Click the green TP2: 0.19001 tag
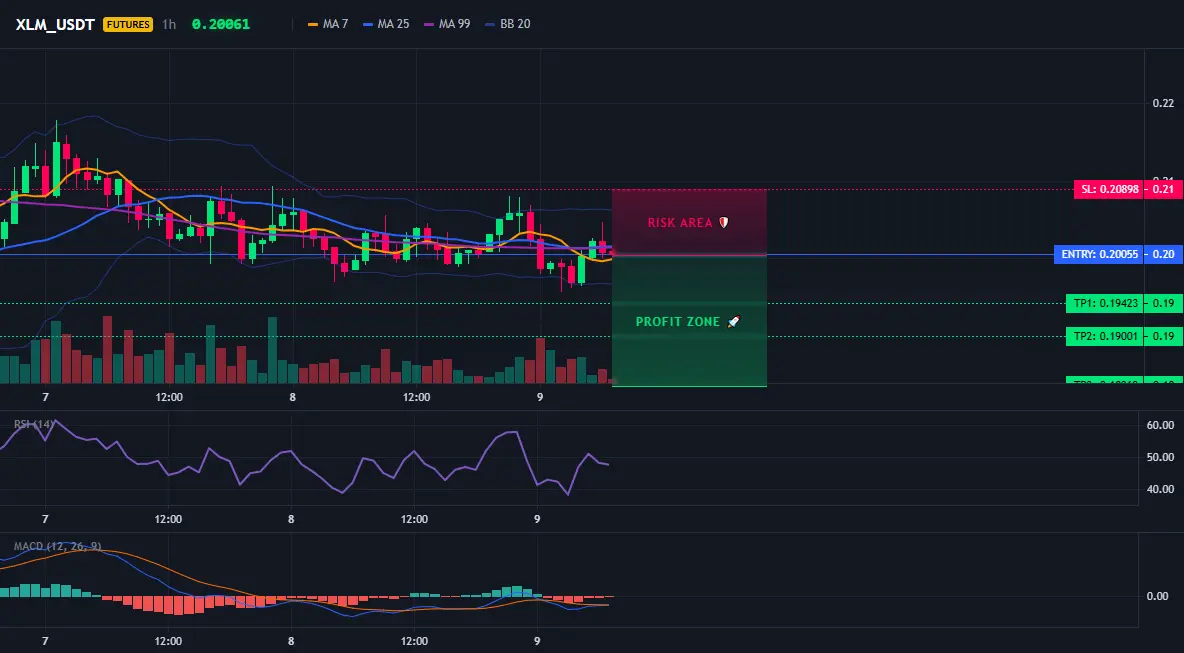Viewport: 1184px width, 653px height. tap(1104, 337)
